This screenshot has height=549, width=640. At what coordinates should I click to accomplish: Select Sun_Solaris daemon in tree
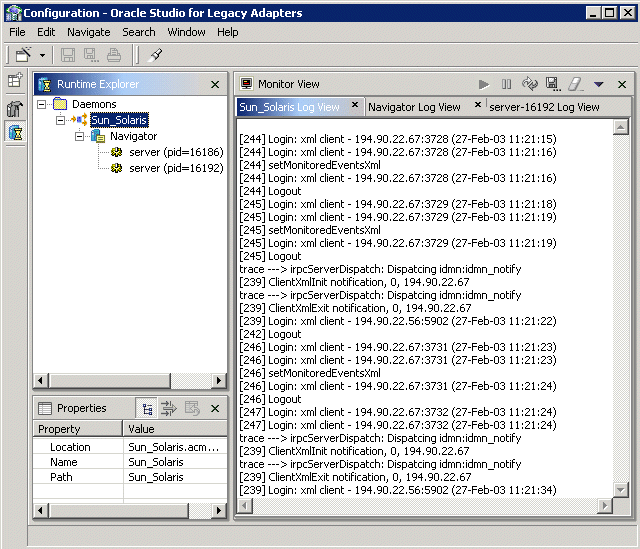click(x=119, y=120)
